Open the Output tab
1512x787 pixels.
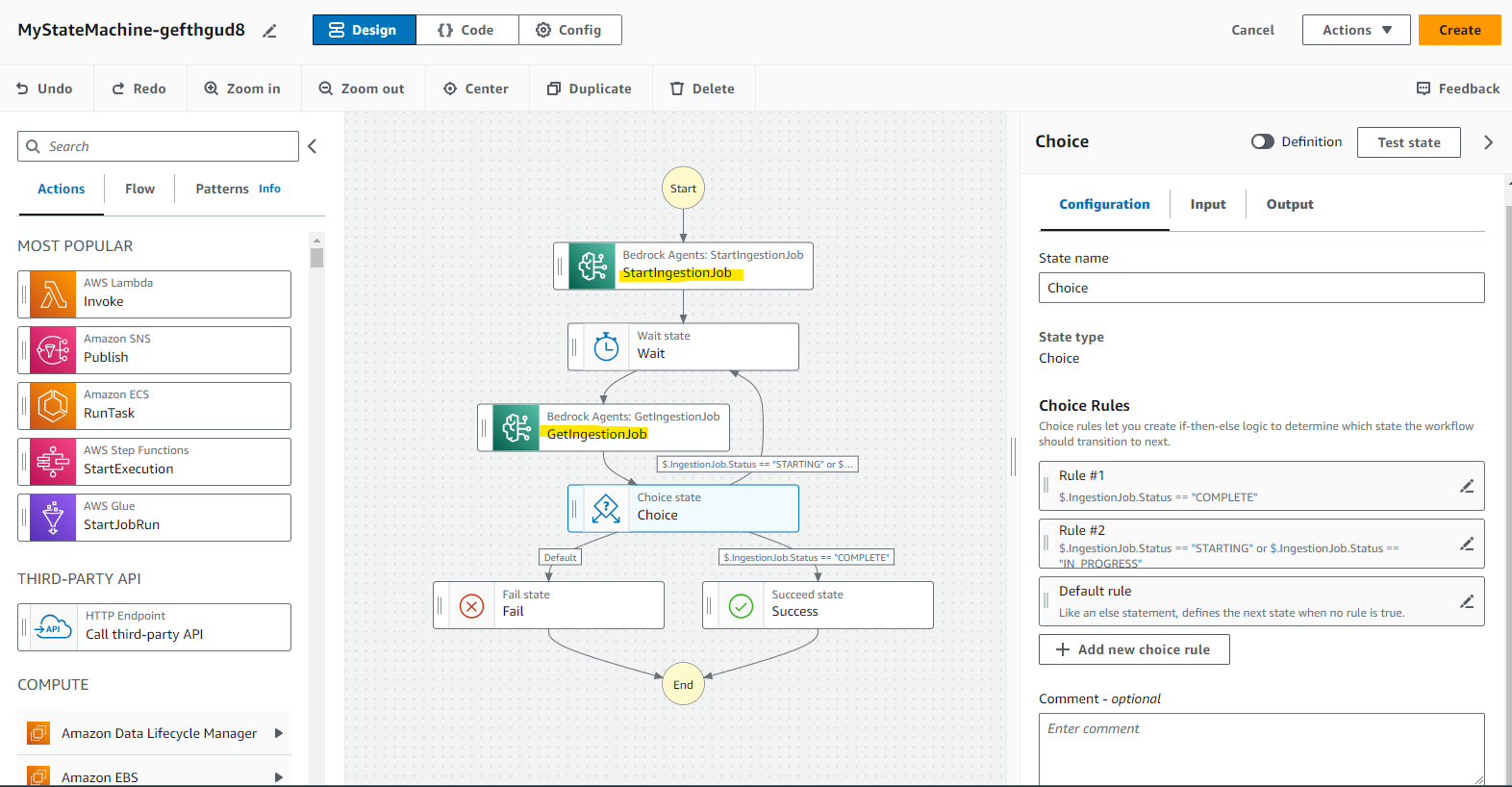coord(1290,204)
